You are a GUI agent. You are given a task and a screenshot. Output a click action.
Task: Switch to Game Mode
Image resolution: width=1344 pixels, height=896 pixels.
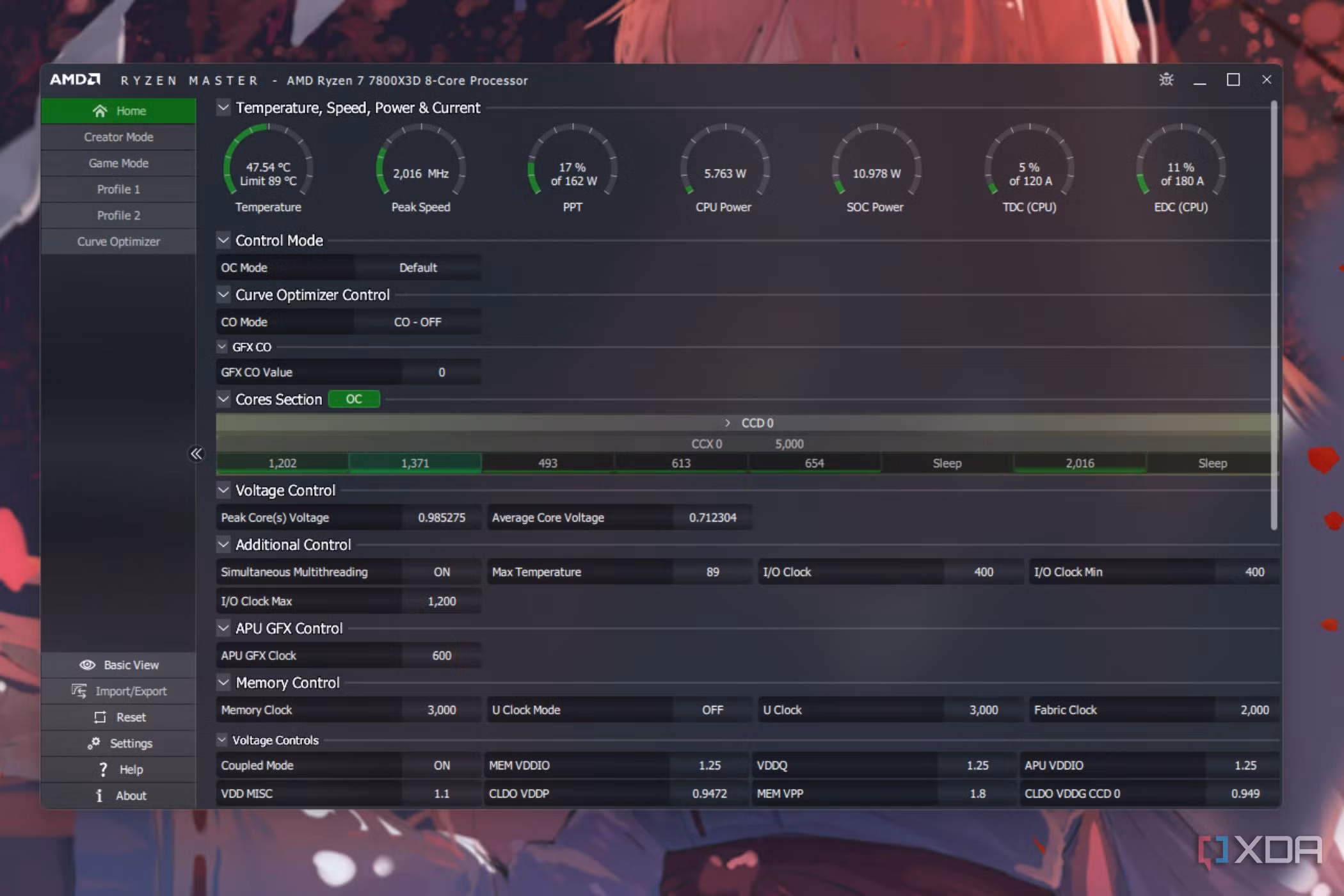[118, 163]
